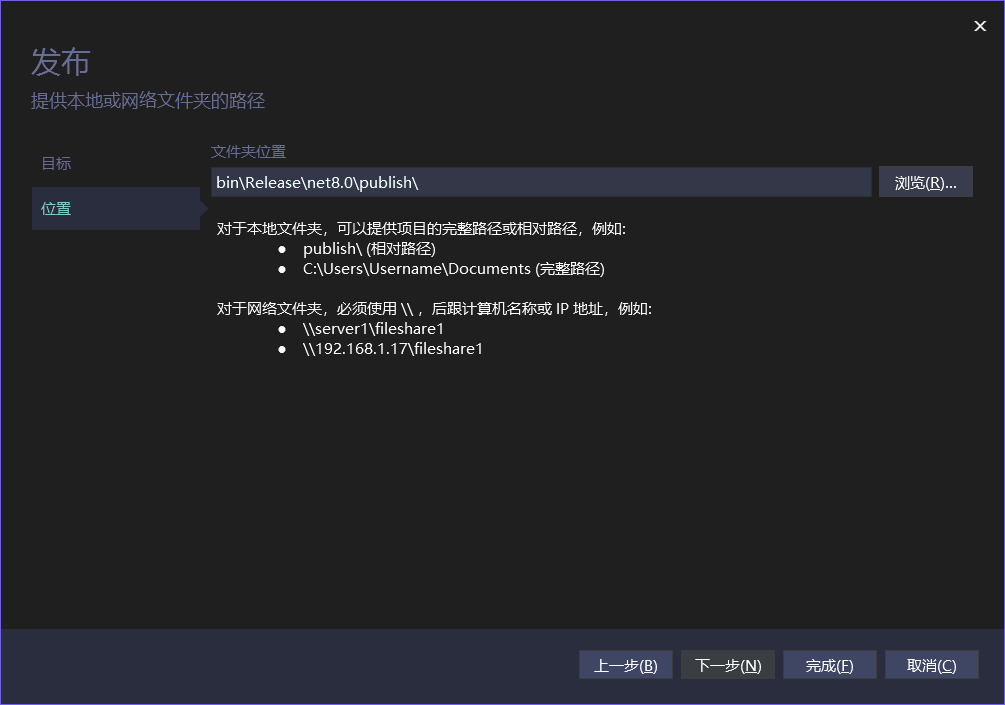Open the 浏览(R)... folder browser
The image size is (1005, 705).
pyautogui.click(x=925, y=181)
